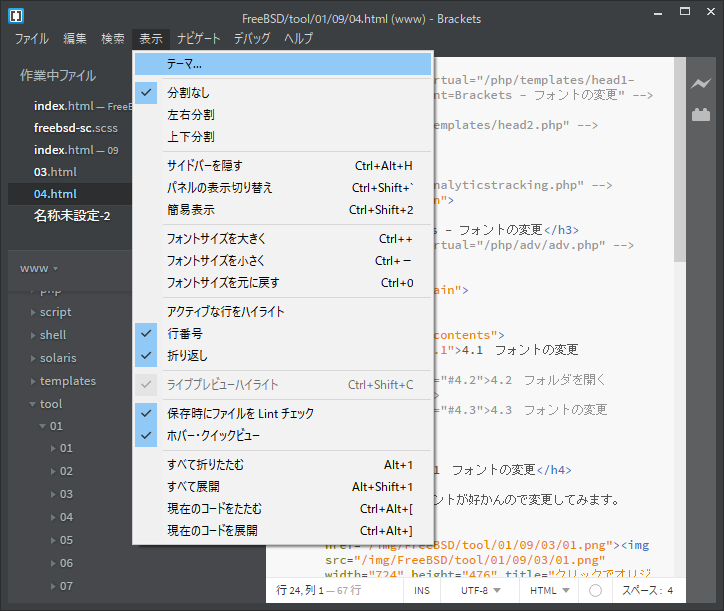Close the open 表示 menu
Screen dimensions: 724x611
click(151, 38)
